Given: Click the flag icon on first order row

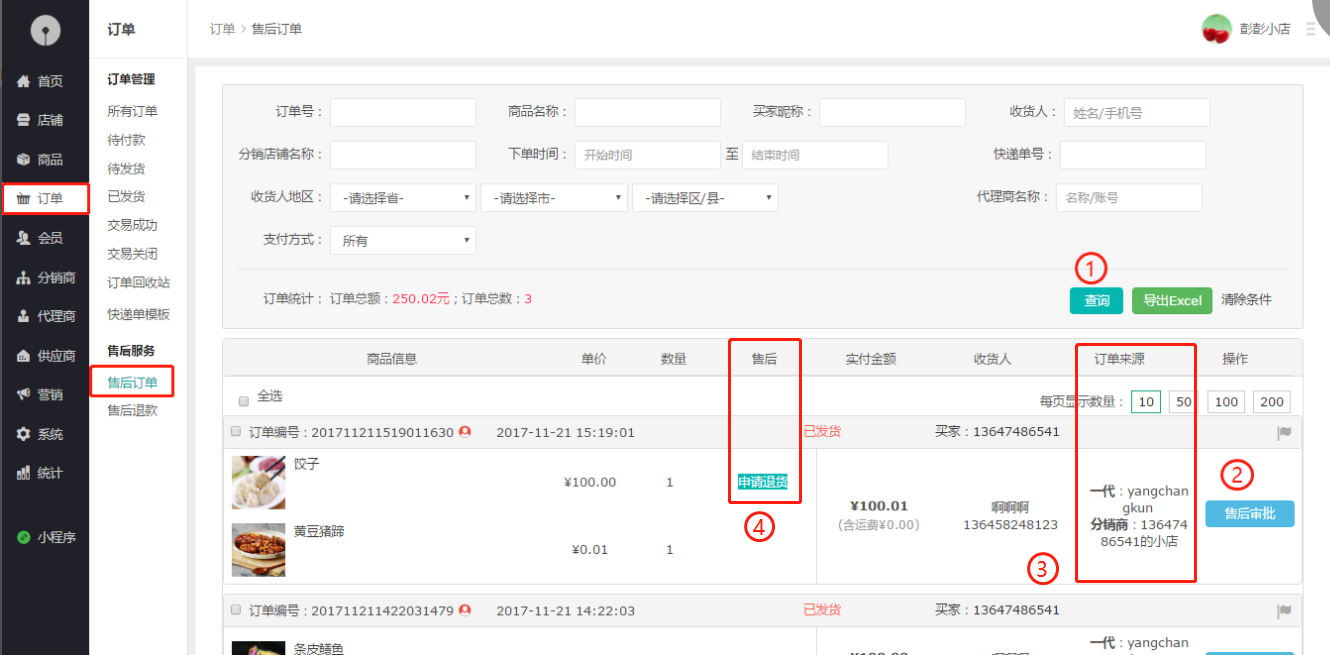Looking at the screenshot, I should [x=1285, y=433].
